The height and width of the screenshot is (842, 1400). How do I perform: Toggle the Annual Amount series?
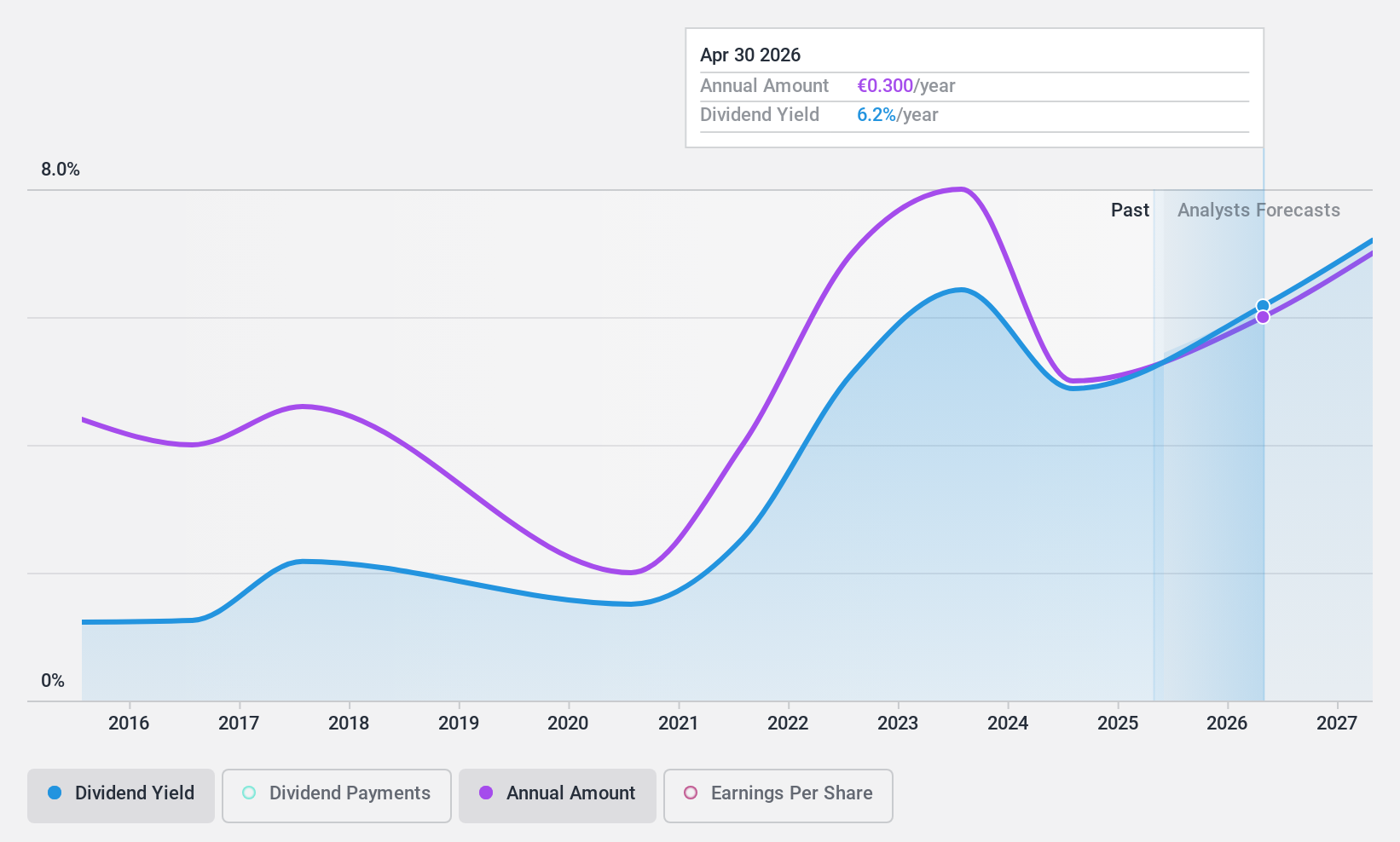pos(558,796)
